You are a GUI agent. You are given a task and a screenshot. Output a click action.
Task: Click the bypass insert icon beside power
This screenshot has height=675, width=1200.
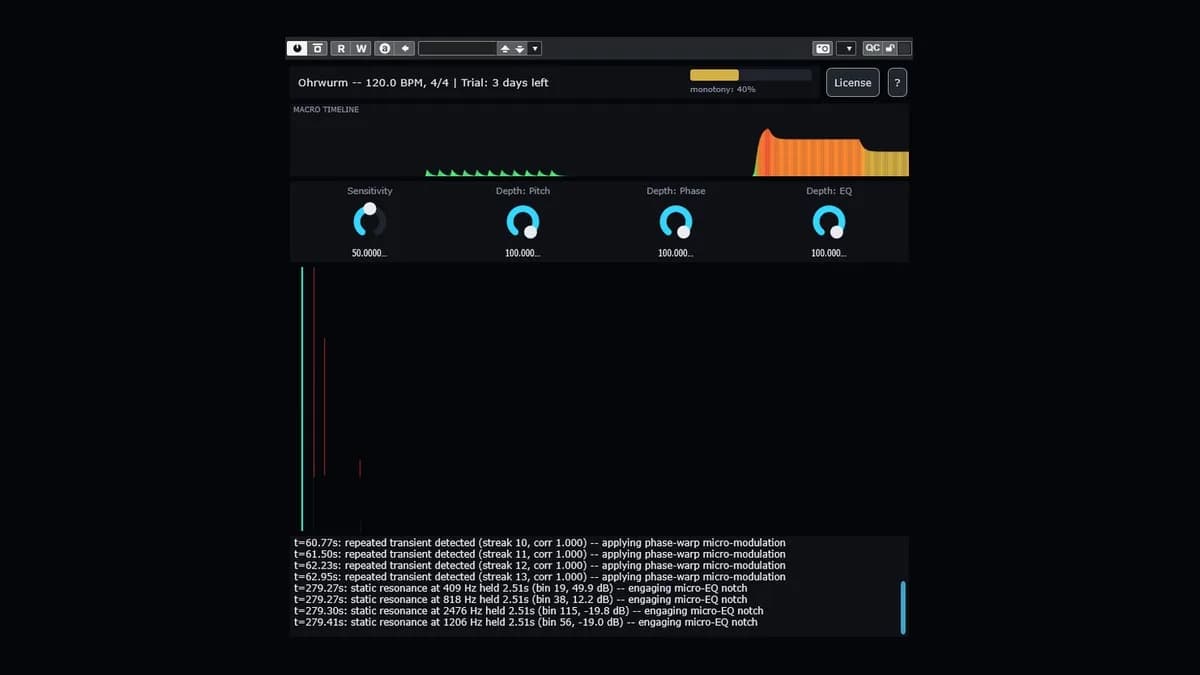pos(318,48)
